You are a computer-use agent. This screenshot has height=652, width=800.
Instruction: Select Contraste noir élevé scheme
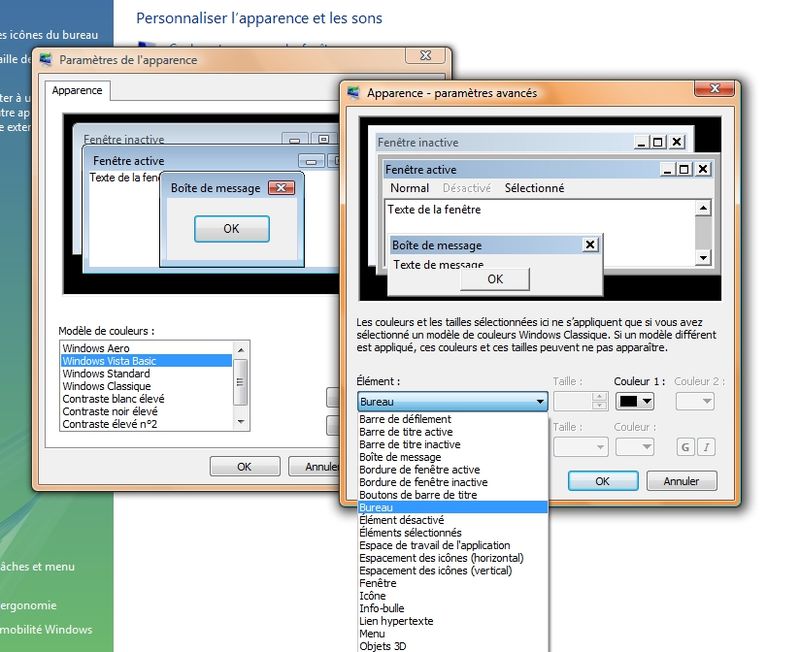coord(146,411)
